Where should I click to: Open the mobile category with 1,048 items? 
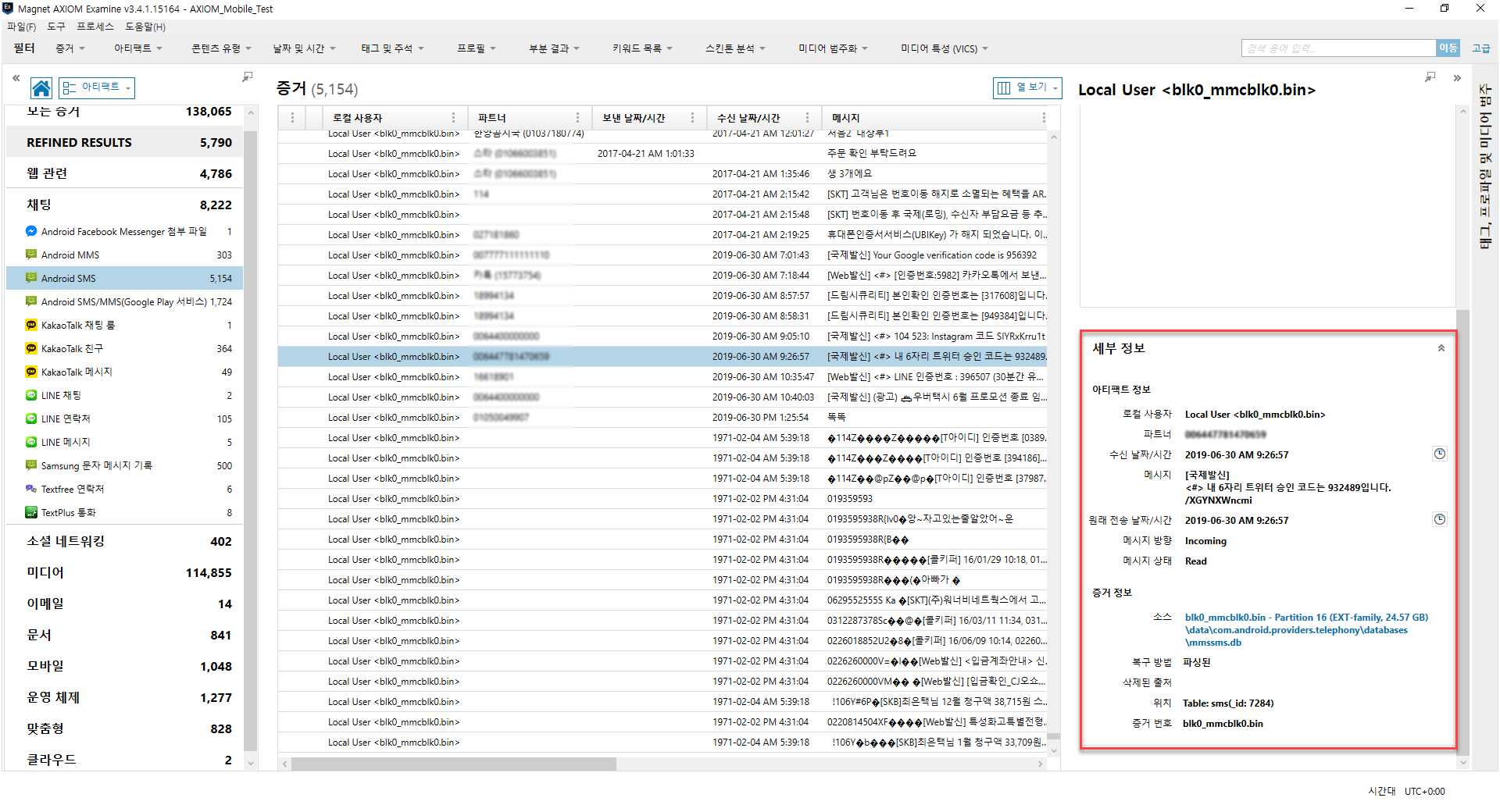pos(124,666)
